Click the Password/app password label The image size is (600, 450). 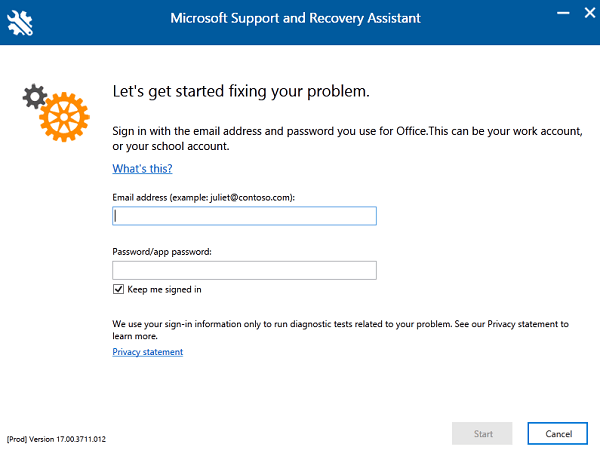[x=162, y=252]
